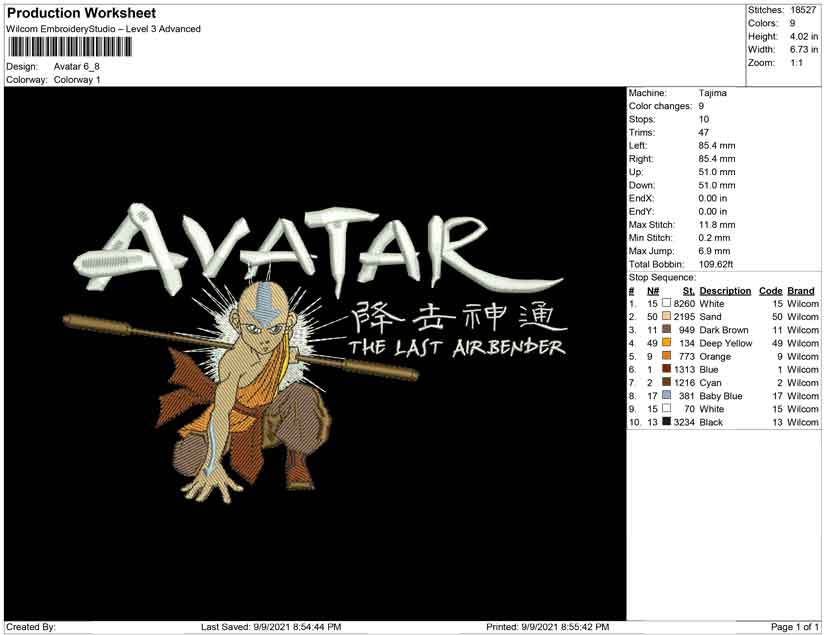Click the width value '6.73 in'
This screenshot has width=825, height=635.
pos(803,49)
